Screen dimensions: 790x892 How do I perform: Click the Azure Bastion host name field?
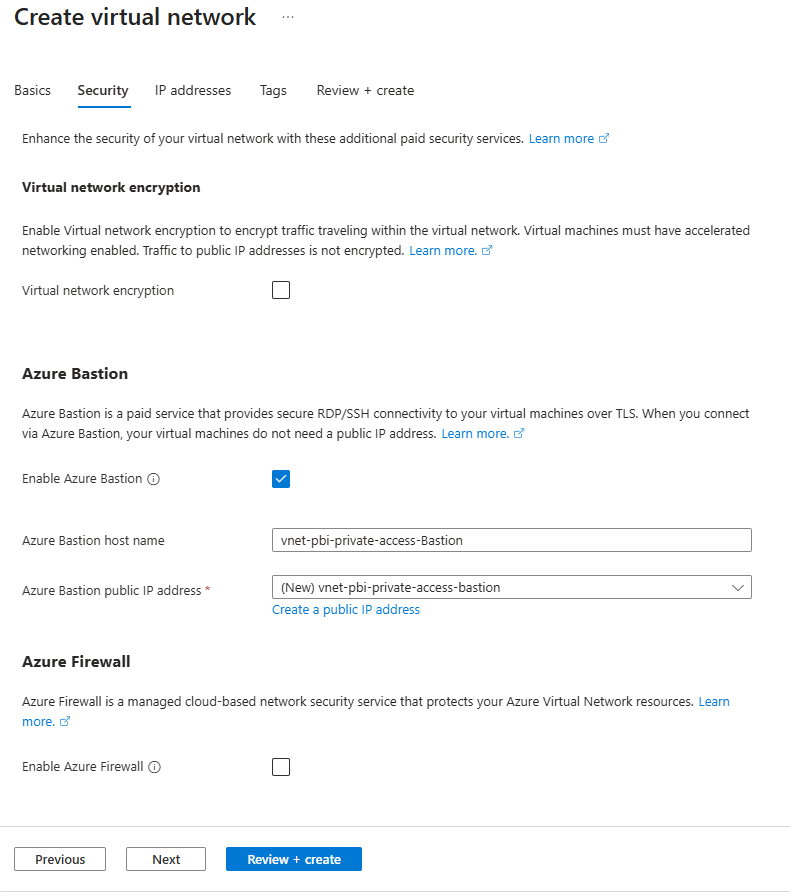tap(511, 540)
